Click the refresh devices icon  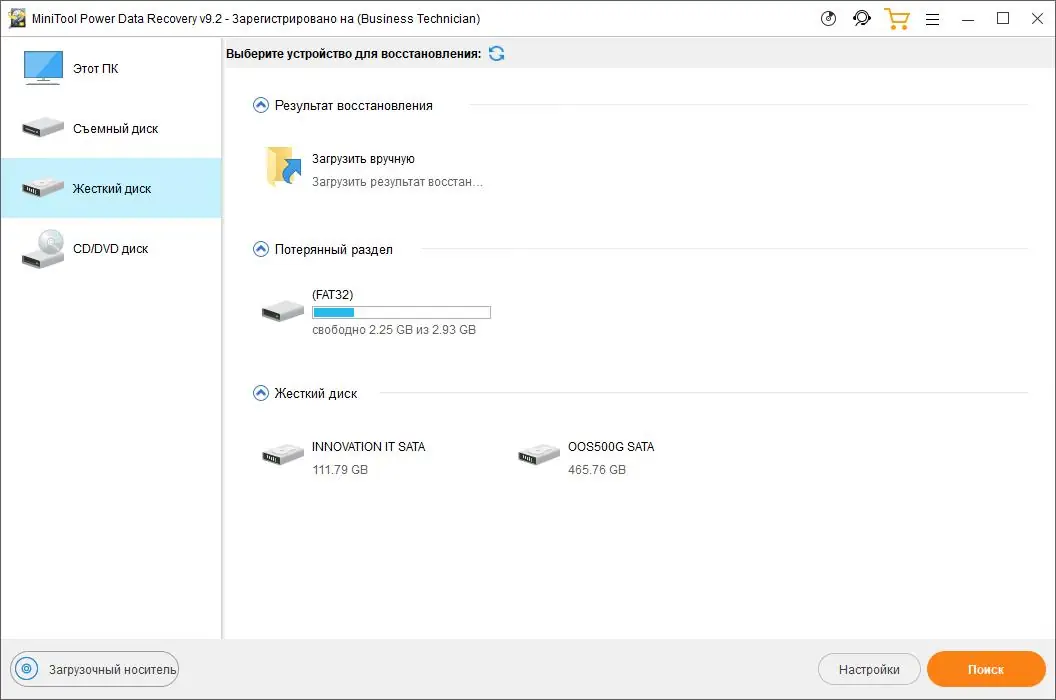pos(496,53)
